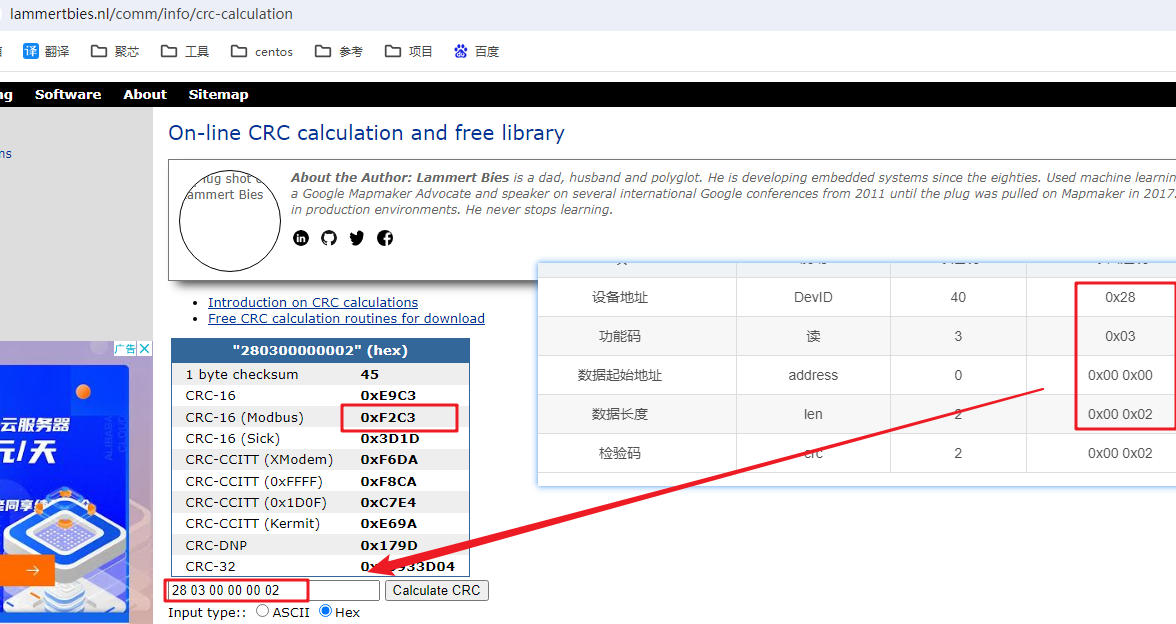Image resolution: width=1176 pixels, height=624 pixels.
Task: Open the 工具 bookmark folder
Action: click(x=184, y=51)
